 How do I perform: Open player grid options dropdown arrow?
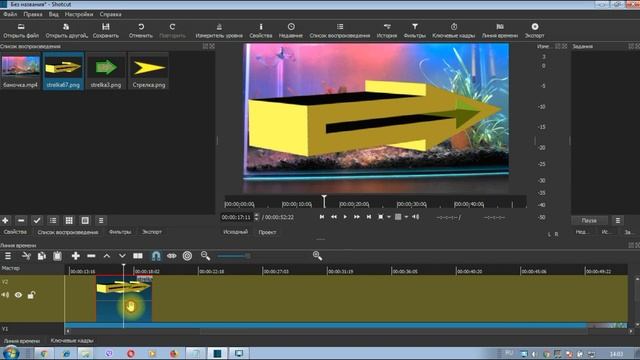407,217
